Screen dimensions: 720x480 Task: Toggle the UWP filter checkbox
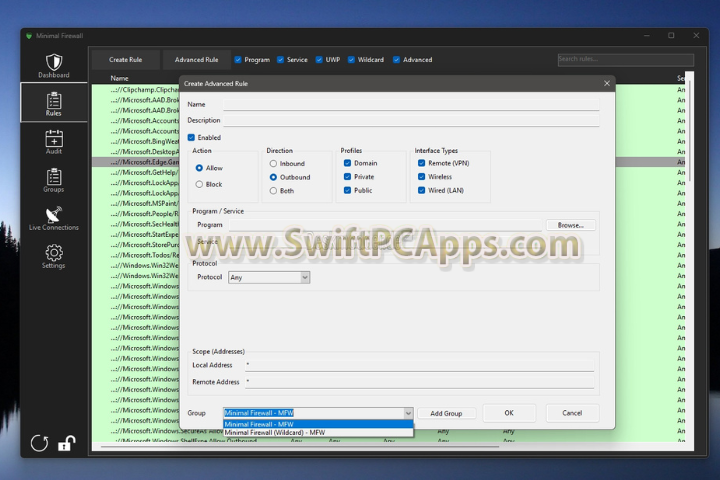(x=319, y=60)
